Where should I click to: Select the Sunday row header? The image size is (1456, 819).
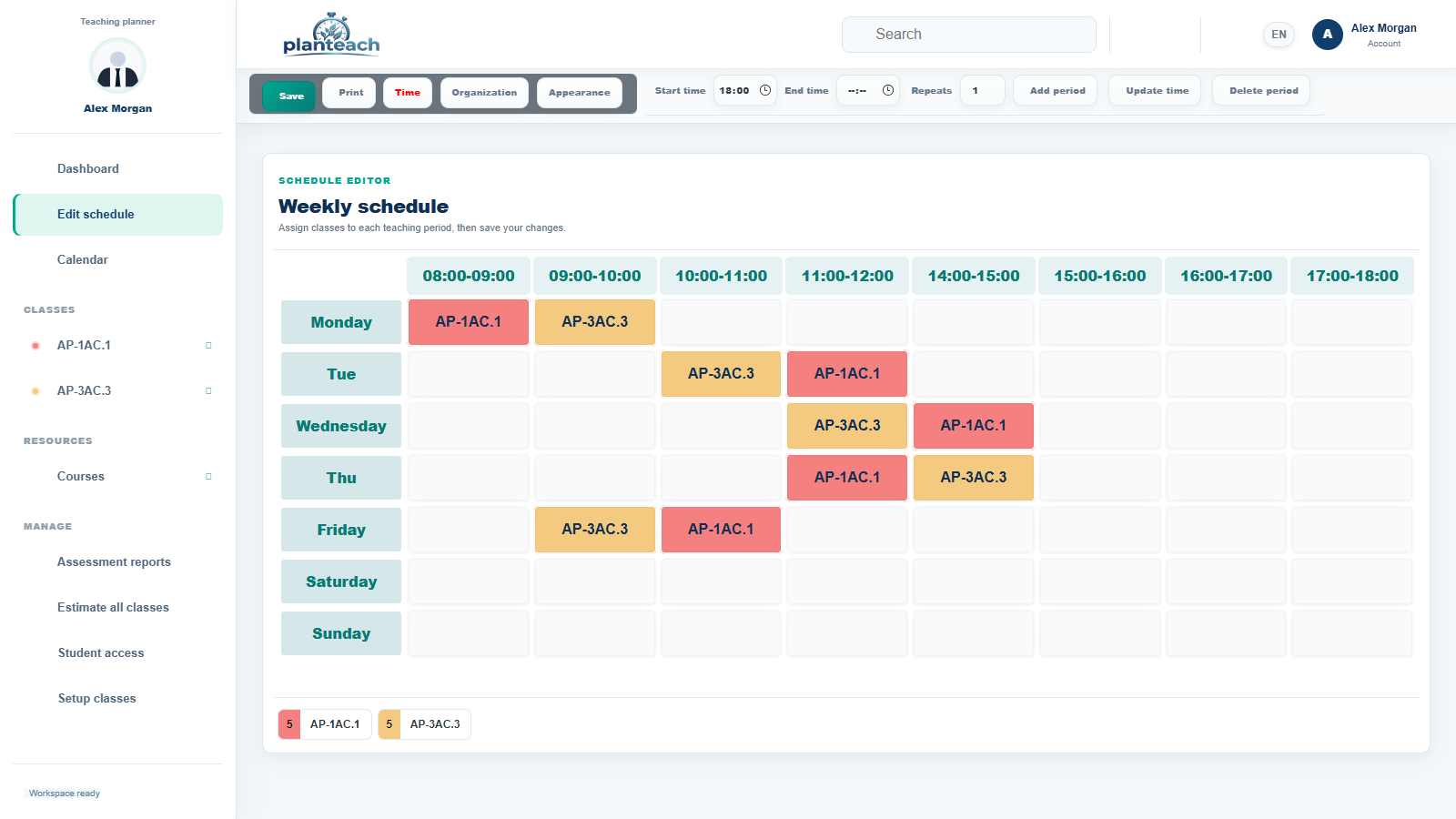pos(341,633)
